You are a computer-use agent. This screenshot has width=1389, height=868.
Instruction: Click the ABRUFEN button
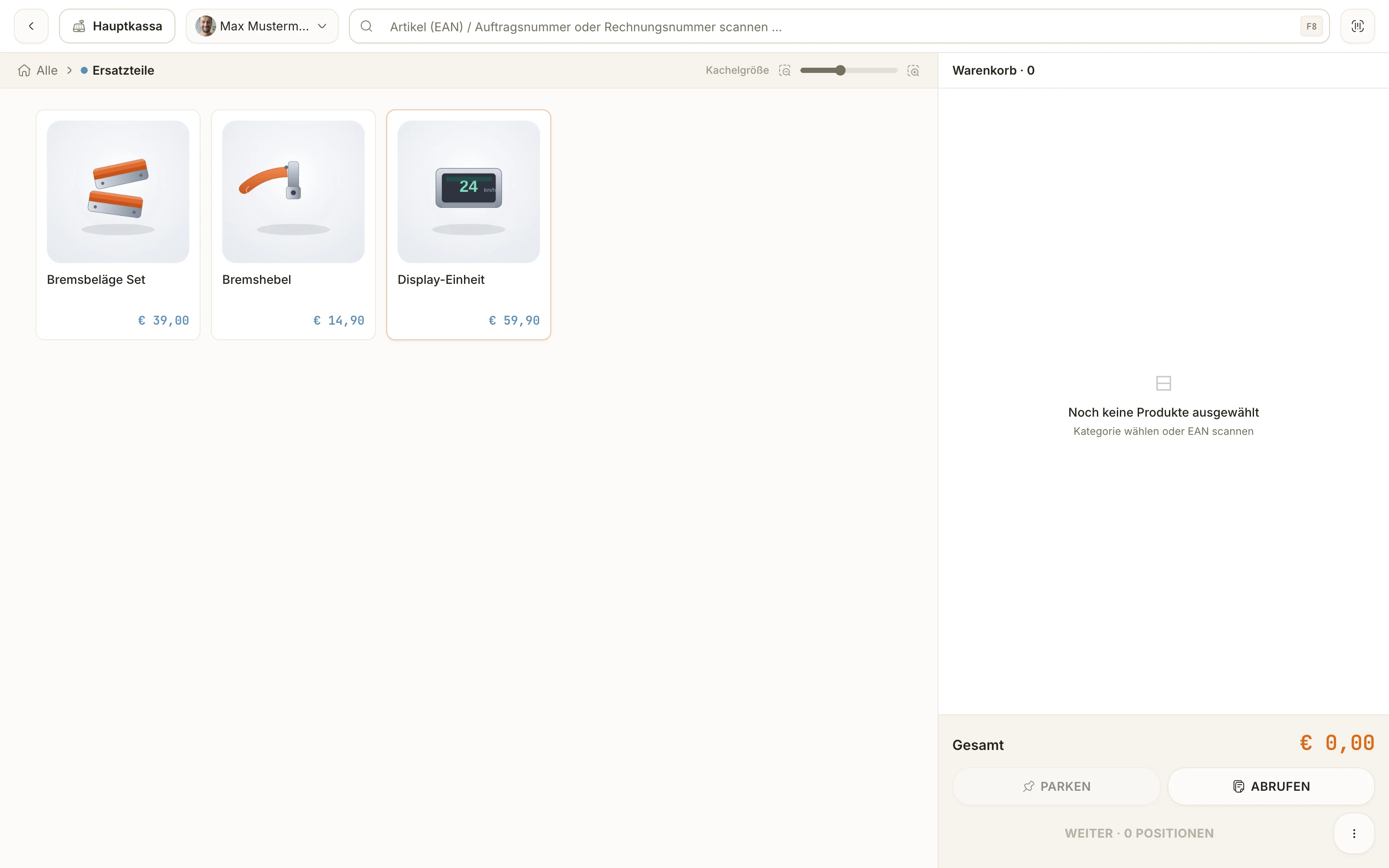click(x=1271, y=786)
